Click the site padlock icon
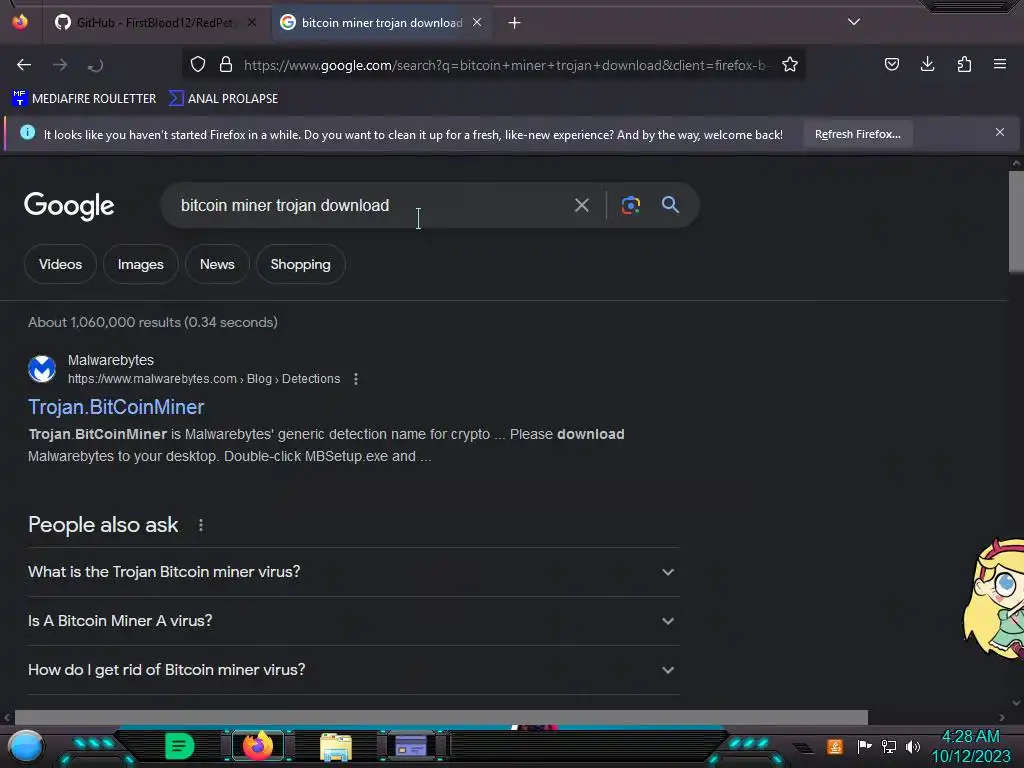The height and width of the screenshot is (768, 1024). (x=226, y=64)
